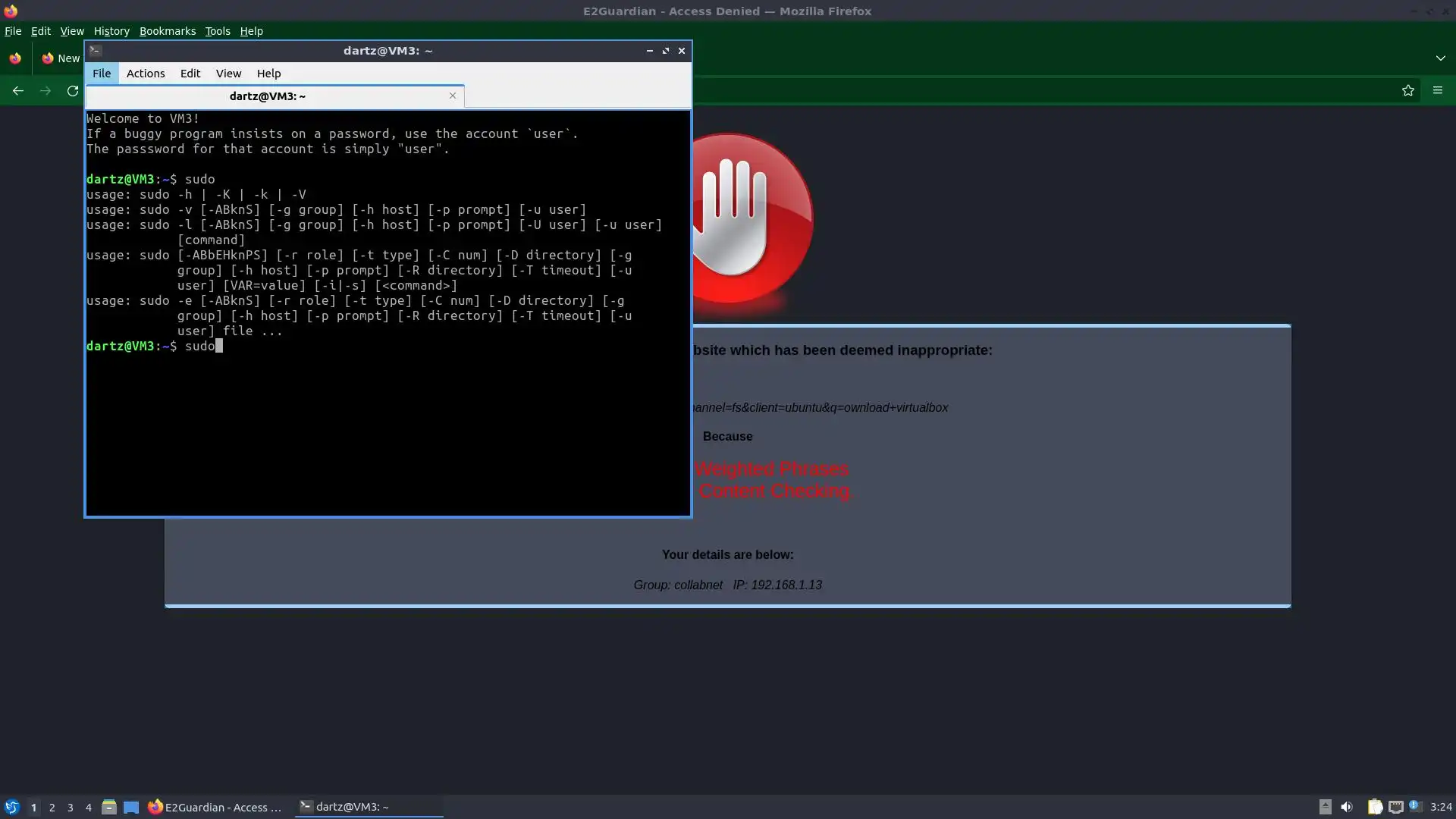Close the dartz@VM3 terminal tab

[x=453, y=96]
